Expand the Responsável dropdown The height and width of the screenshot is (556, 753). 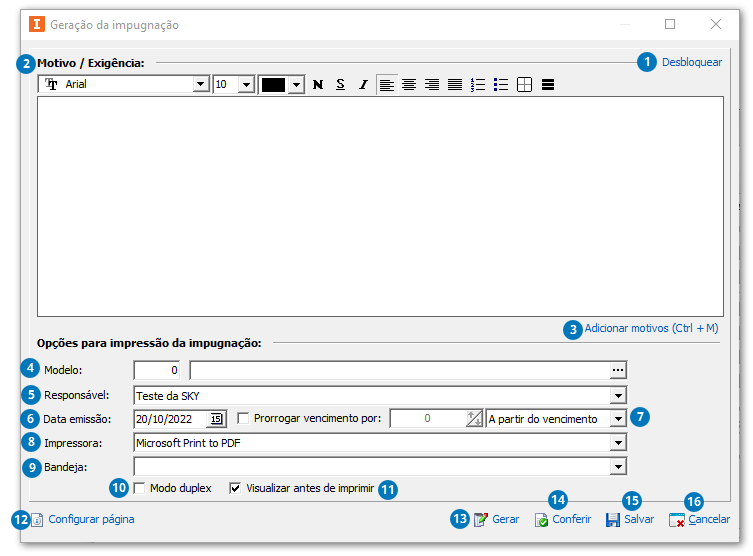pos(618,396)
